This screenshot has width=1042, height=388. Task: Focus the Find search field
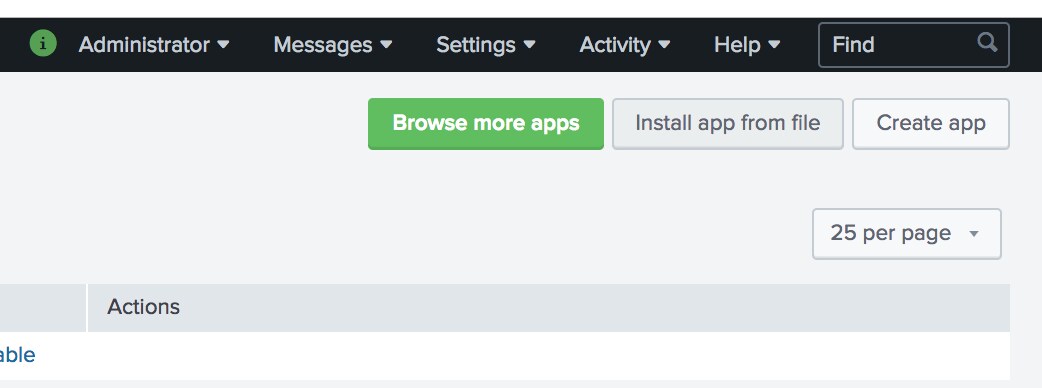pos(914,45)
